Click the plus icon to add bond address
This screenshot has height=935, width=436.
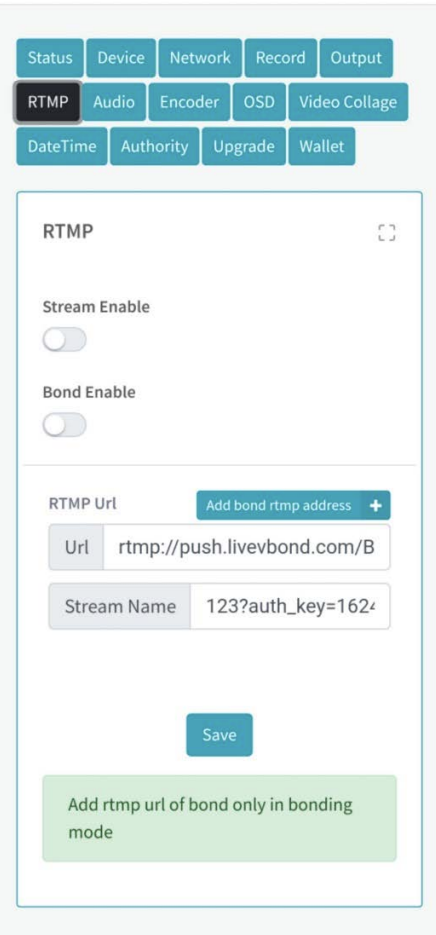(376, 506)
